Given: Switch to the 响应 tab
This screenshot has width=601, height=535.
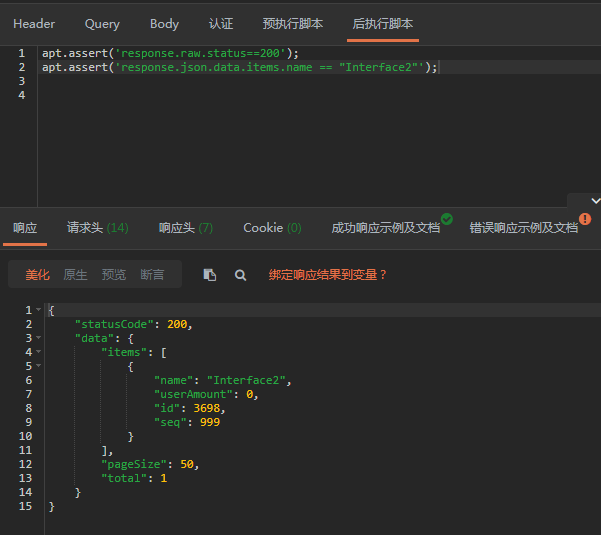Looking at the screenshot, I should tap(25, 228).
